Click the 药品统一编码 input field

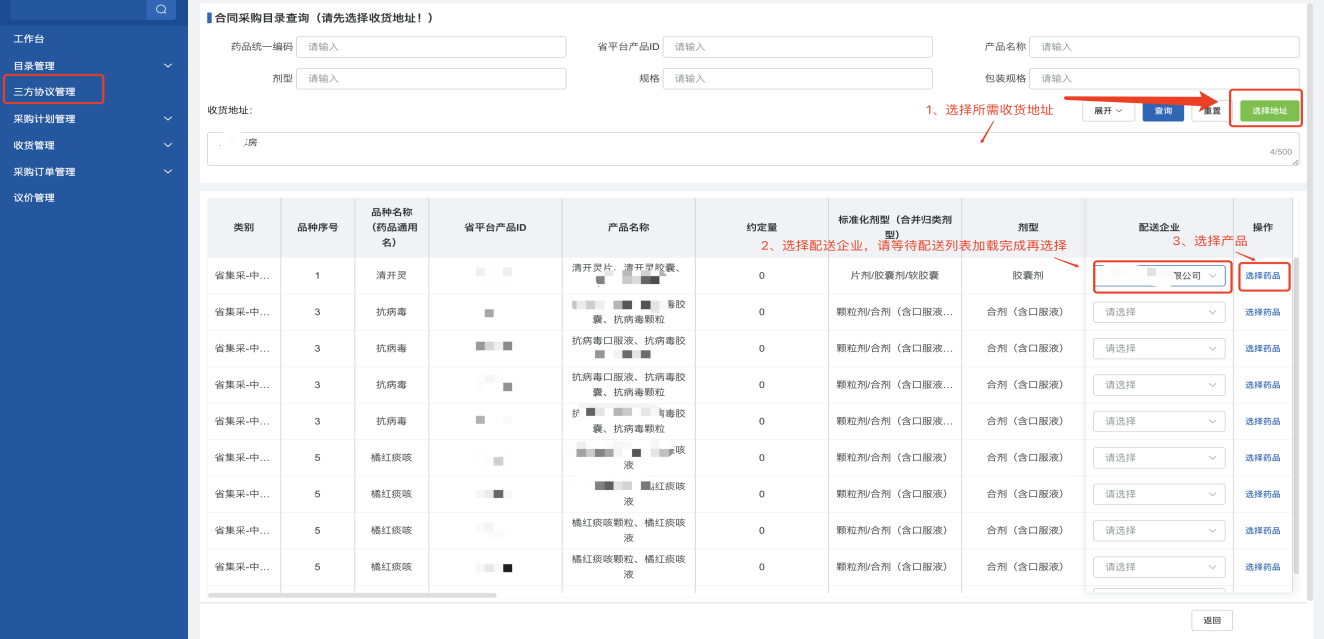(x=433, y=47)
